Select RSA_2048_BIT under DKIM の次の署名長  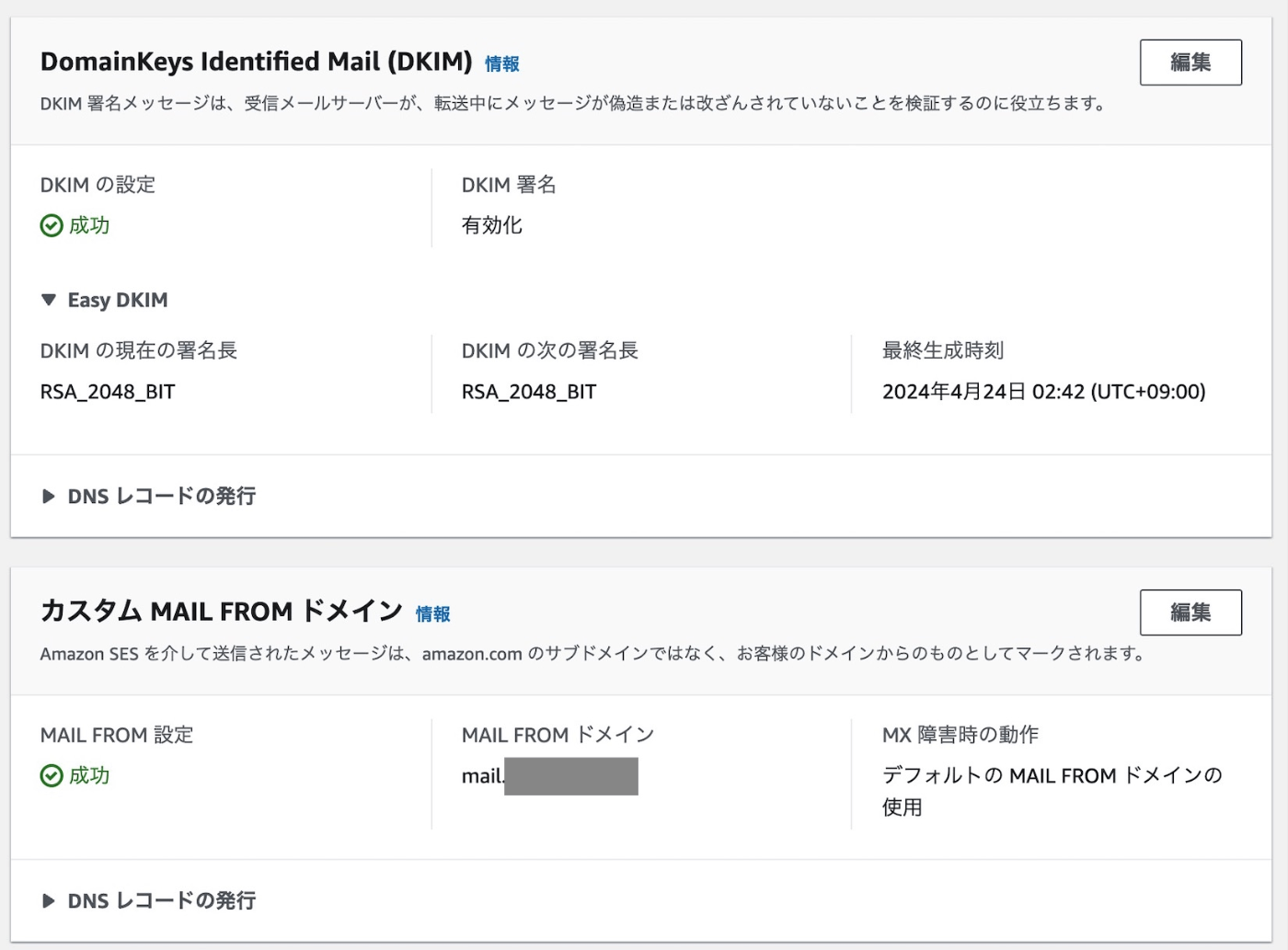click(529, 392)
